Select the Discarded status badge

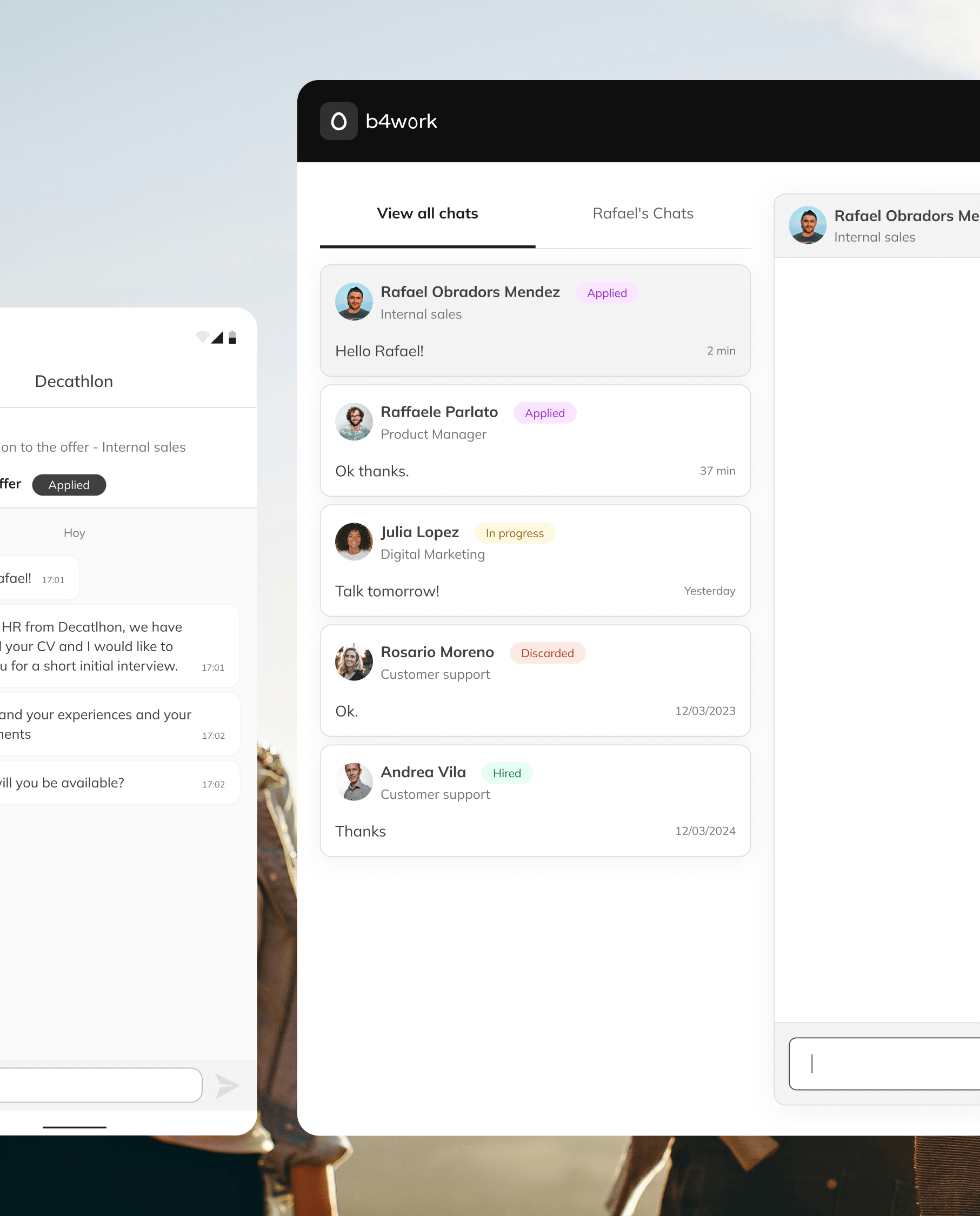[x=546, y=653]
